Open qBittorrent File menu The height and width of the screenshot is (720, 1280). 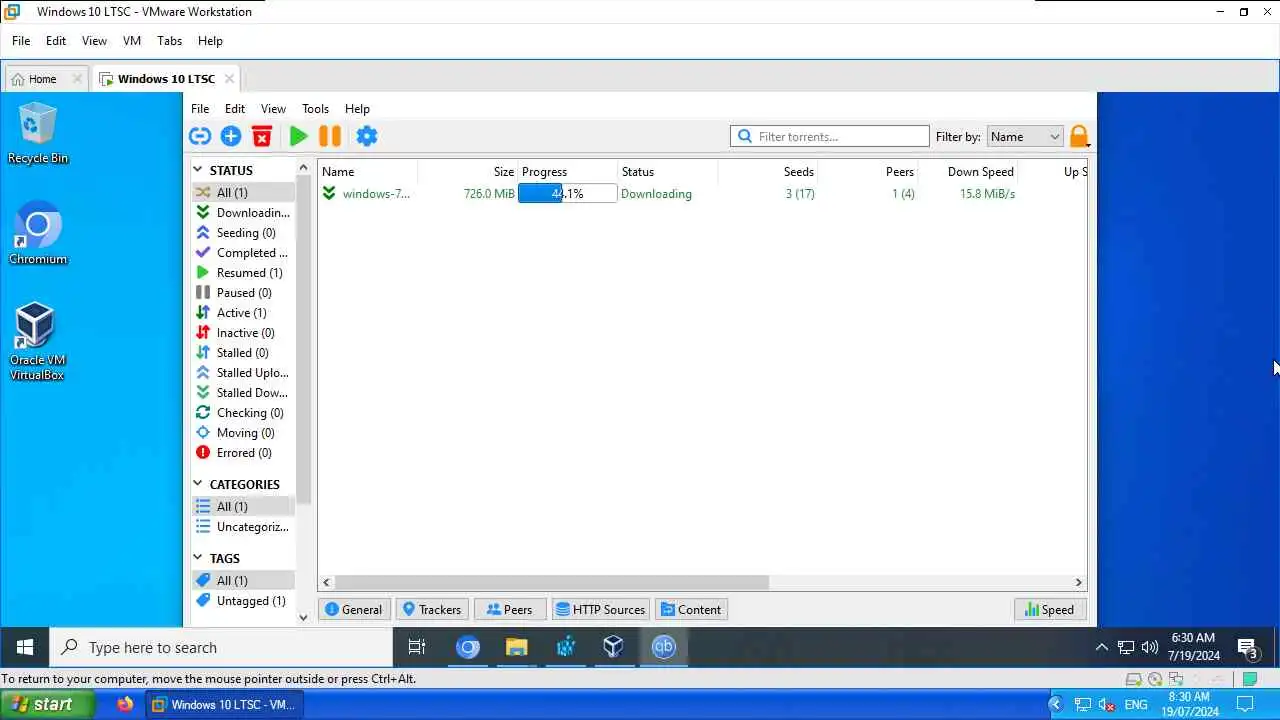(200, 108)
